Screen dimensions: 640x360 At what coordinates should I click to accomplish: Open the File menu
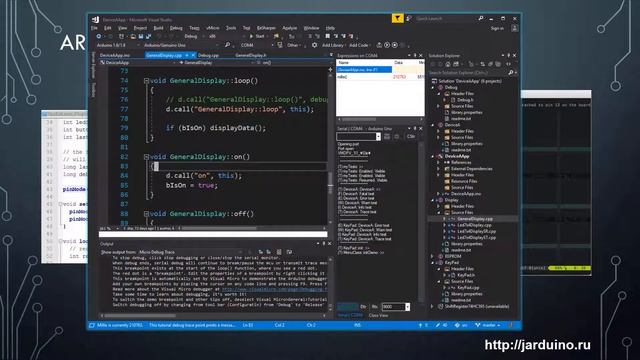click(94, 28)
